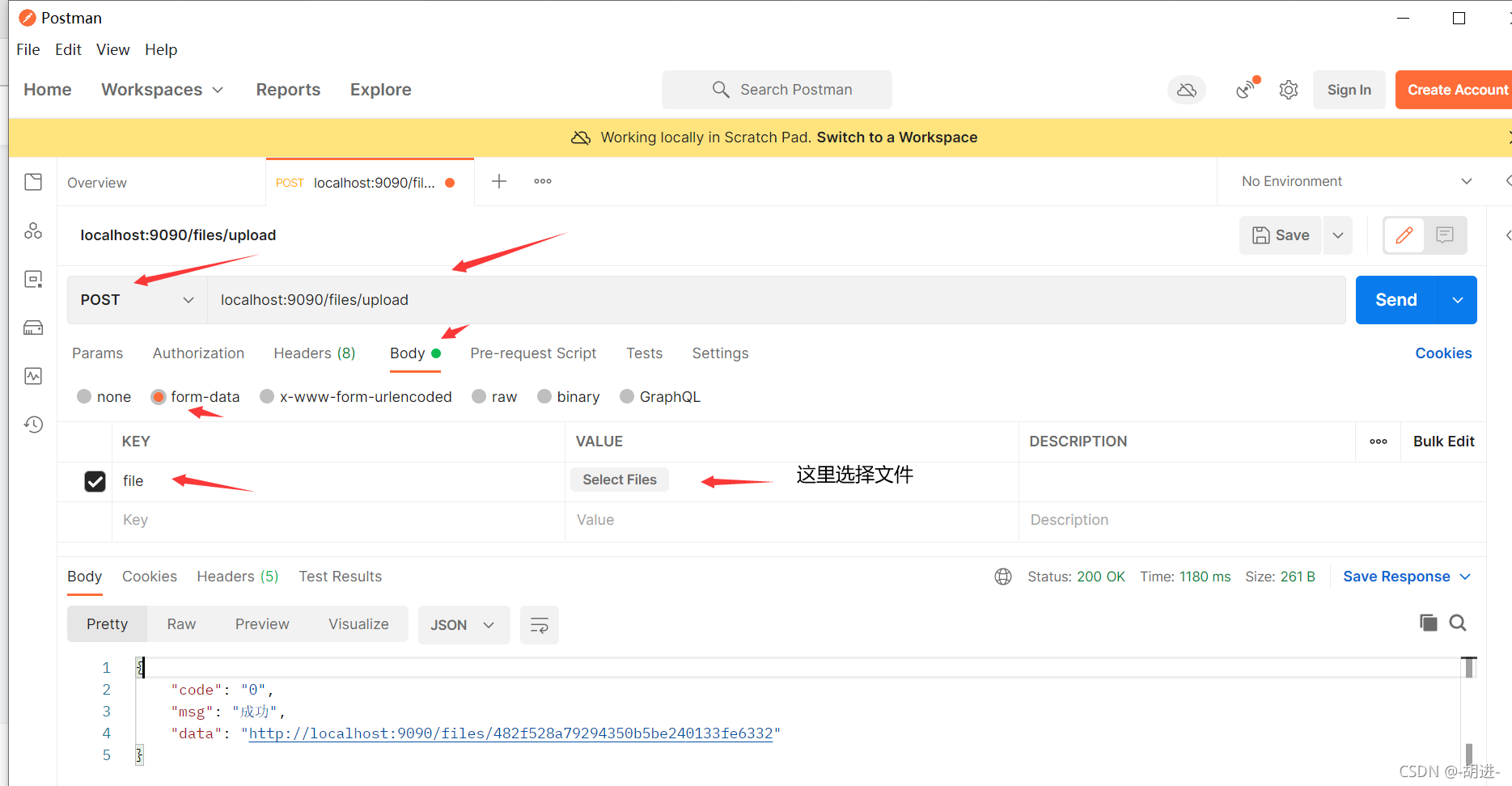Screen dimensions: 1512x786
Task: Open the No Environment selector
Action: click(x=1356, y=181)
